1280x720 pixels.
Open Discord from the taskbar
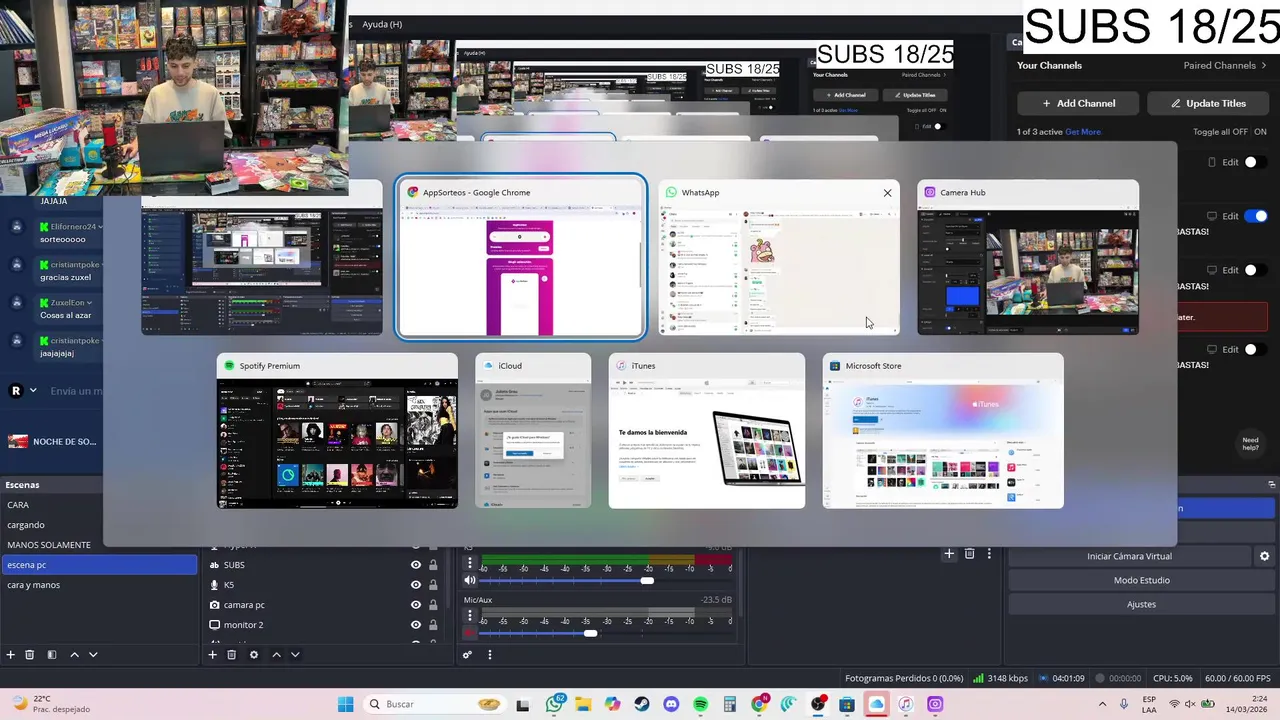tap(671, 704)
